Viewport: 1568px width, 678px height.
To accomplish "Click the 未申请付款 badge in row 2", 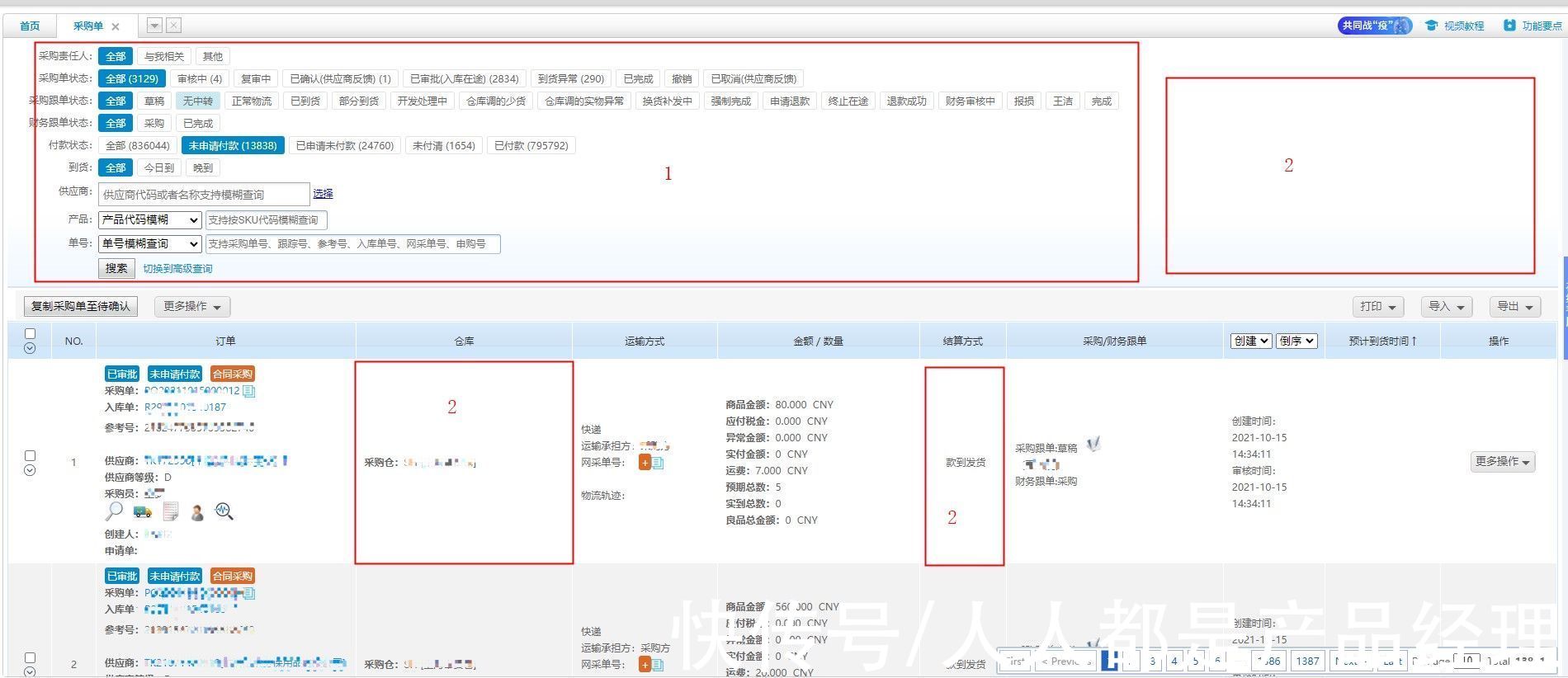I will (x=175, y=576).
